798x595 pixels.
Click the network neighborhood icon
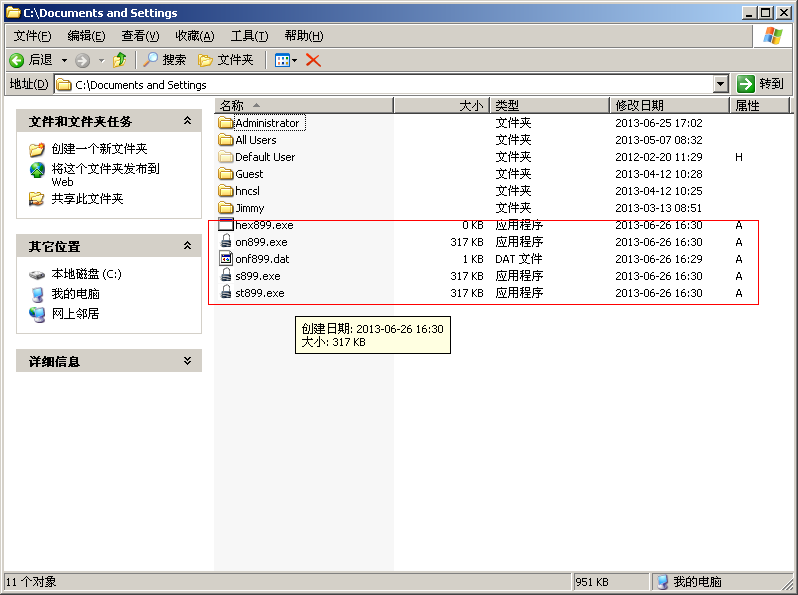point(37,314)
